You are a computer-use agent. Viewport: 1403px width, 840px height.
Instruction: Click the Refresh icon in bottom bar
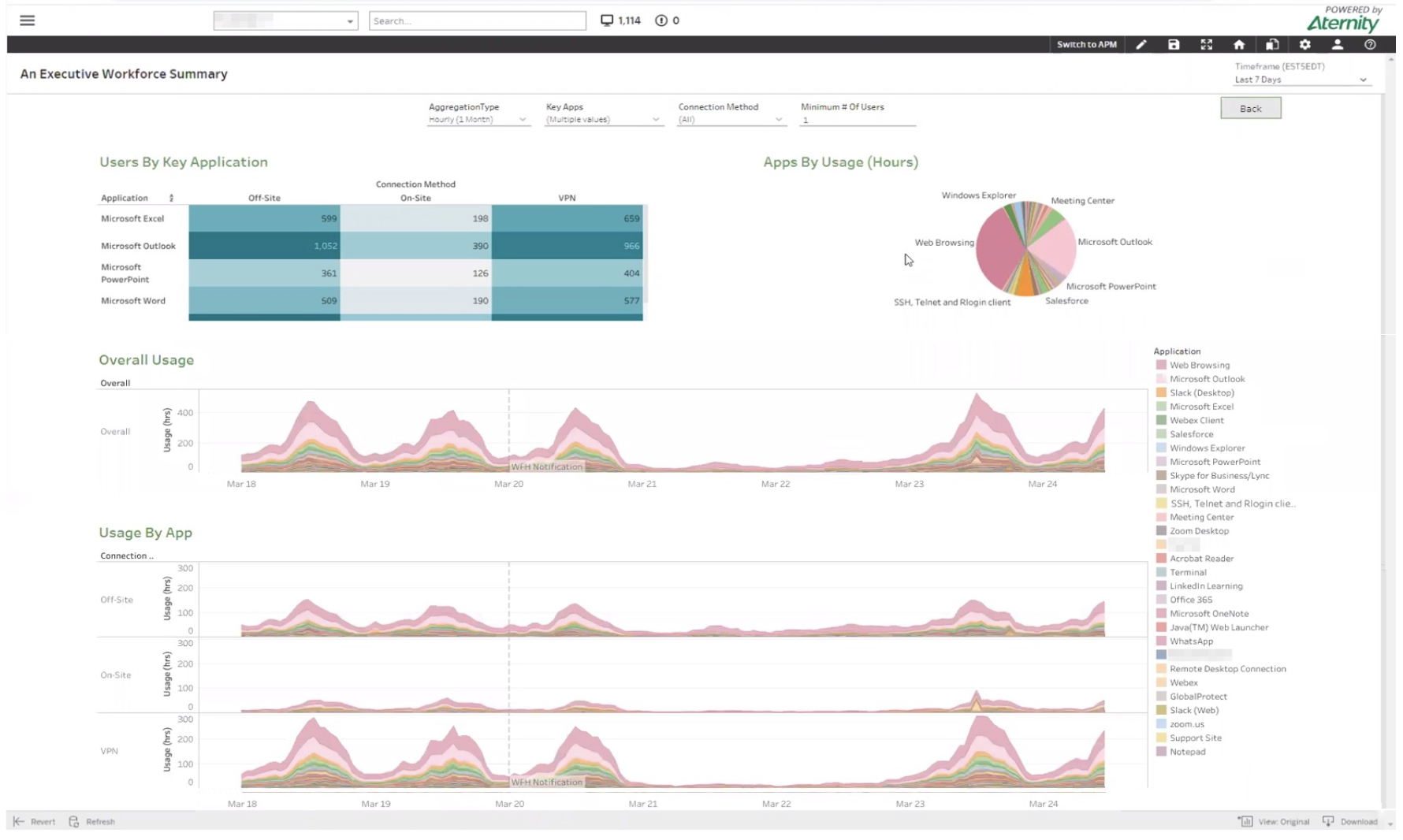[74, 821]
